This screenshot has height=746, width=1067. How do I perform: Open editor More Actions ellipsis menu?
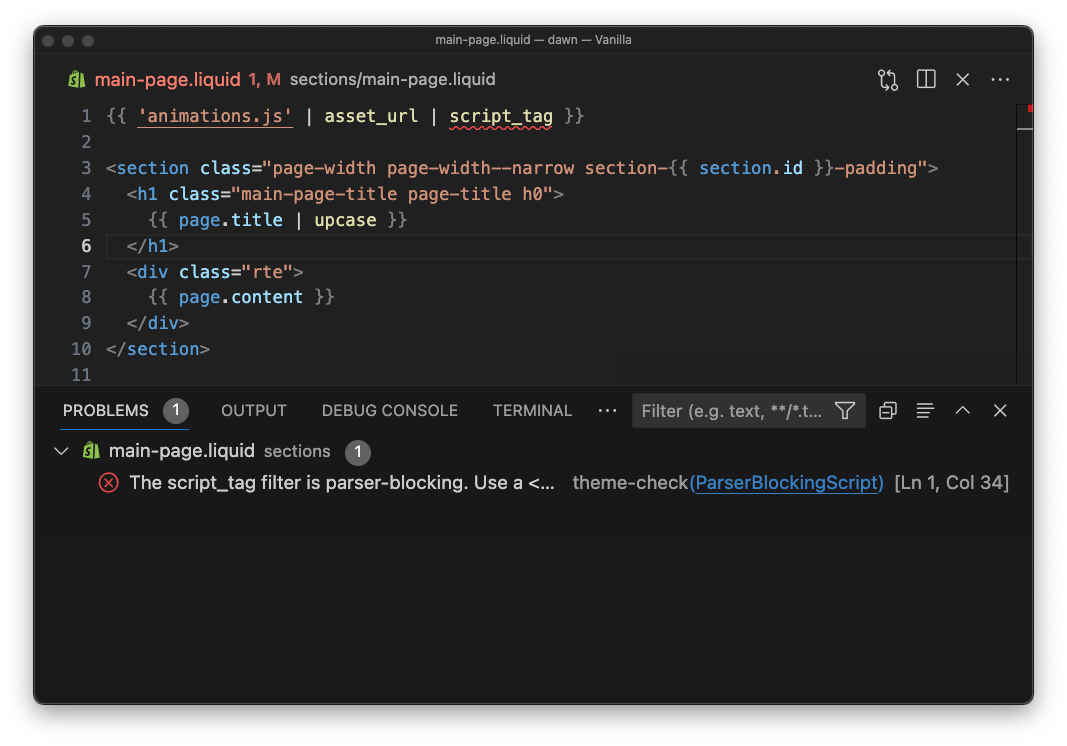(x=1000, y=80)
